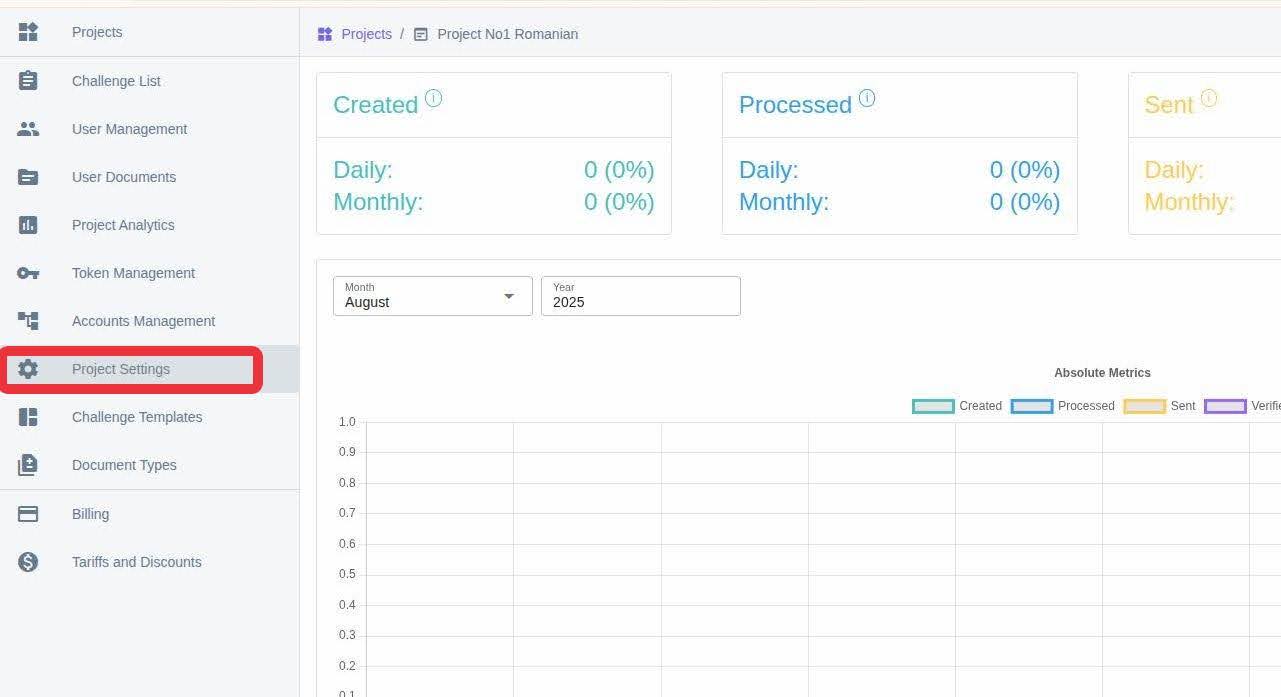Go to Projects via breadcrumb link
The image size is (1281, 697).
(x=366, y=34)
